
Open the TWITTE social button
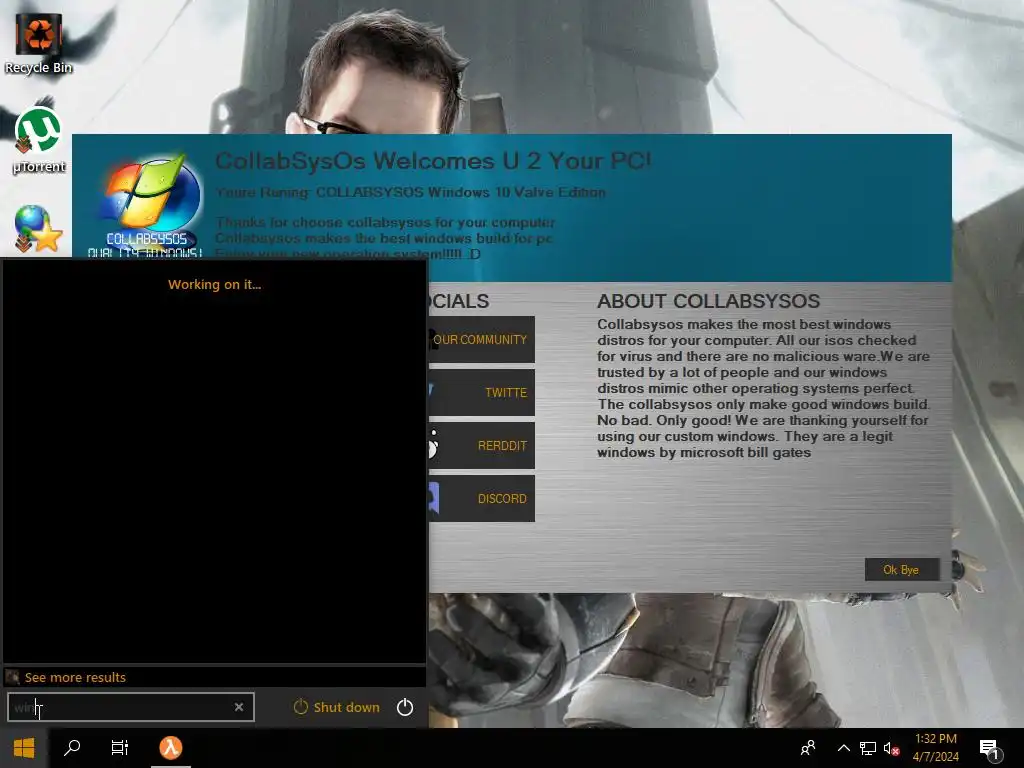pyautogui.click(x=481, y=392)
